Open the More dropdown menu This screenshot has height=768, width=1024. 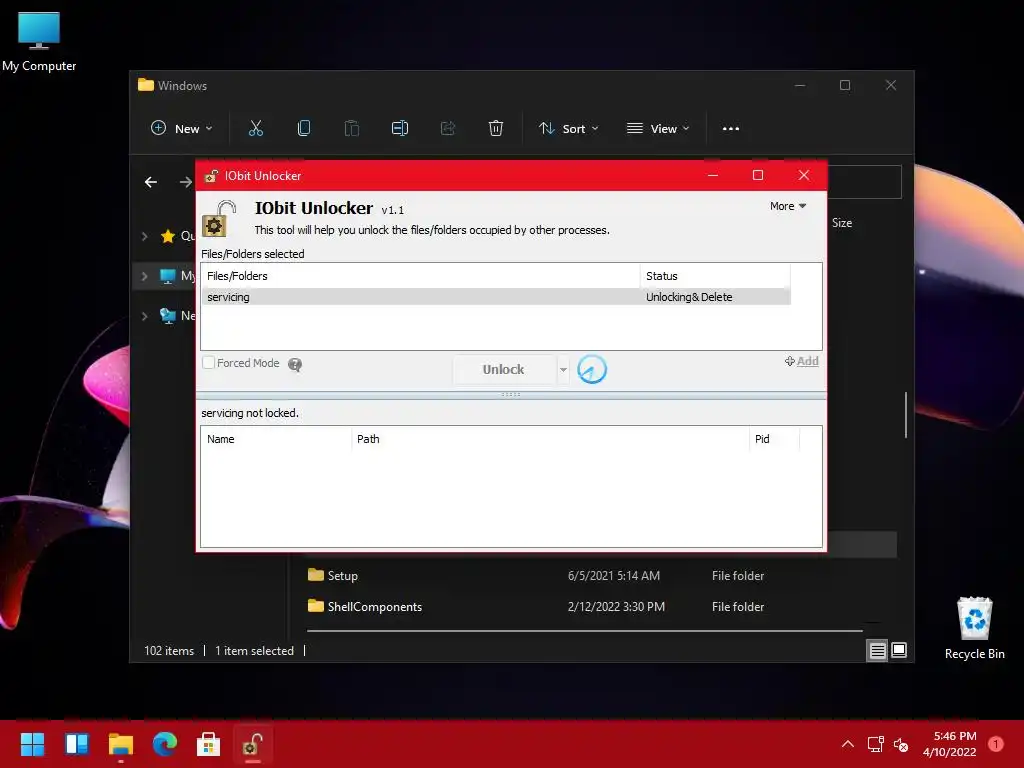click(788, 206)
